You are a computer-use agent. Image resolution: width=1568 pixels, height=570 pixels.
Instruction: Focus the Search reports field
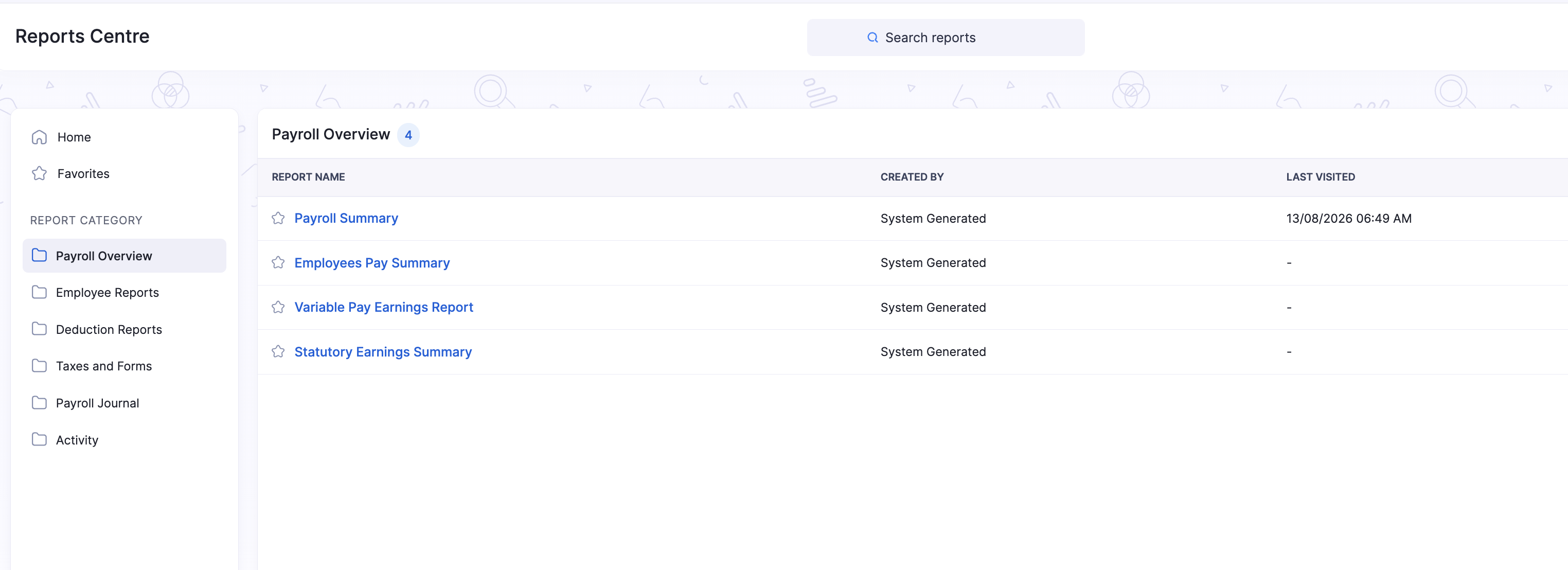pyautogui.click(x=946, y=38)
